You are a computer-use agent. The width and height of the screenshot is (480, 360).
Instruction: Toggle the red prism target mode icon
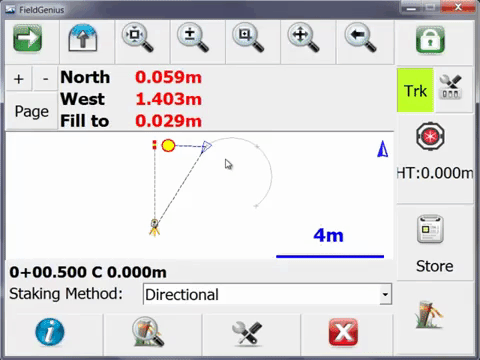tap(430, 136)
